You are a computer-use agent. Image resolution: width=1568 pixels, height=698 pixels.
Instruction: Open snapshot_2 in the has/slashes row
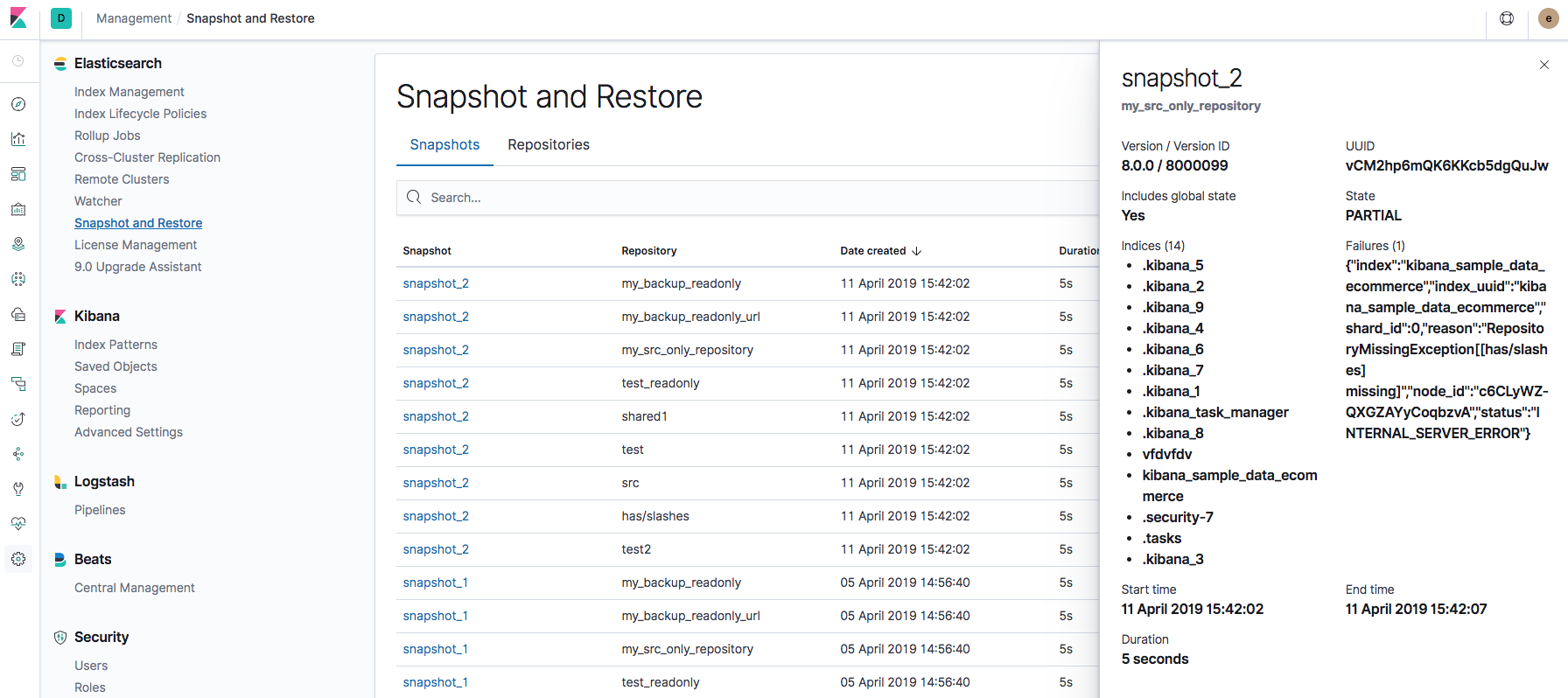[x=436, y=516]
